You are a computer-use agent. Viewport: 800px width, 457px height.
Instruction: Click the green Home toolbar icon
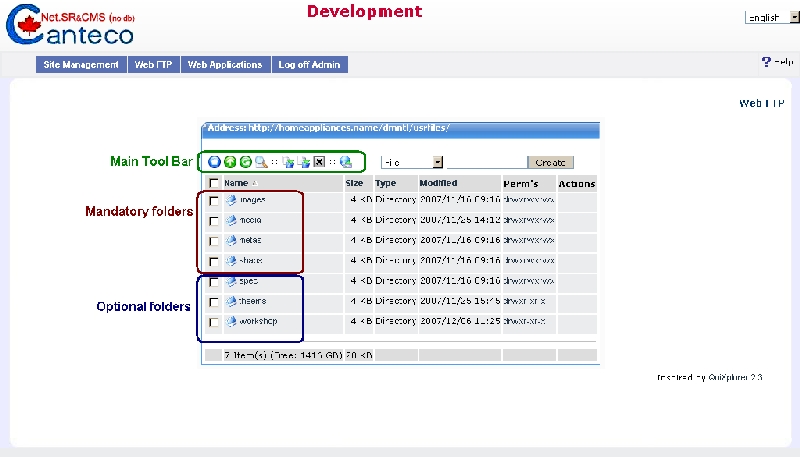(x=230, y=162)
